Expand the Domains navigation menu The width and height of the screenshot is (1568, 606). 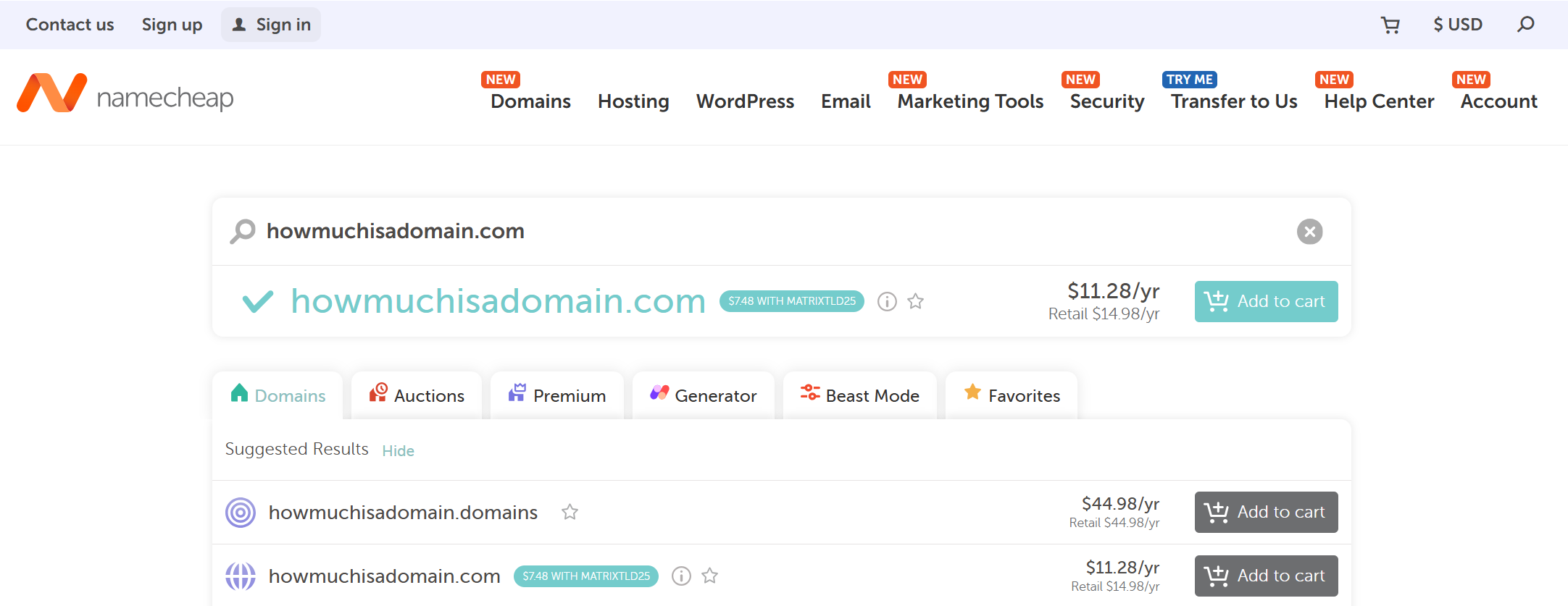point(530,101)
